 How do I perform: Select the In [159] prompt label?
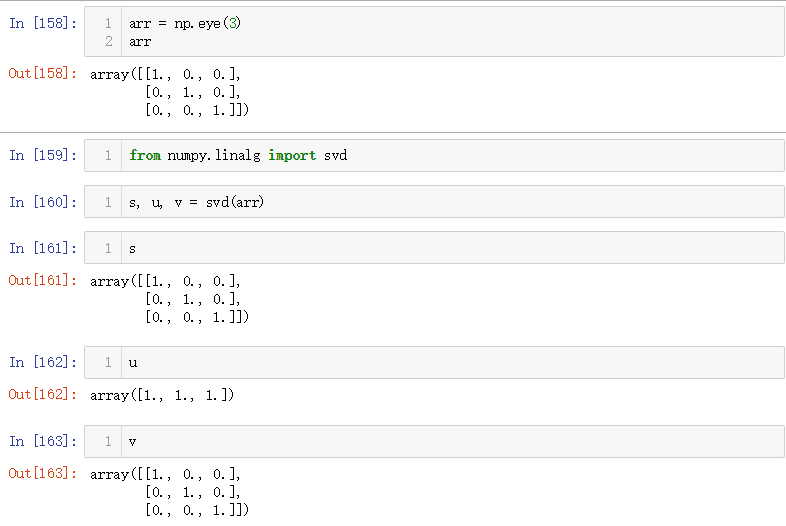pyautogui.click(x=43, y=155)
